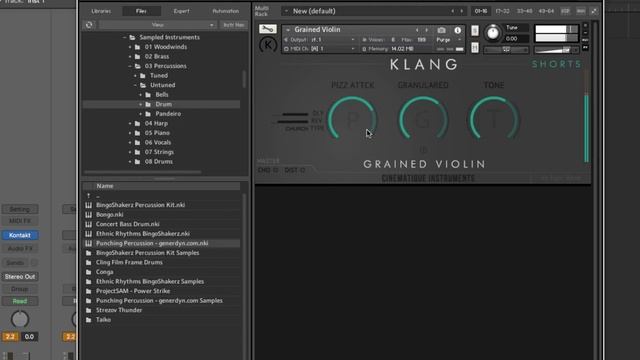Image resolution: width=640 pixels, height=360 pixels.
Task: Toggle the SHORTS articulation label
Action: coord(556,64)
